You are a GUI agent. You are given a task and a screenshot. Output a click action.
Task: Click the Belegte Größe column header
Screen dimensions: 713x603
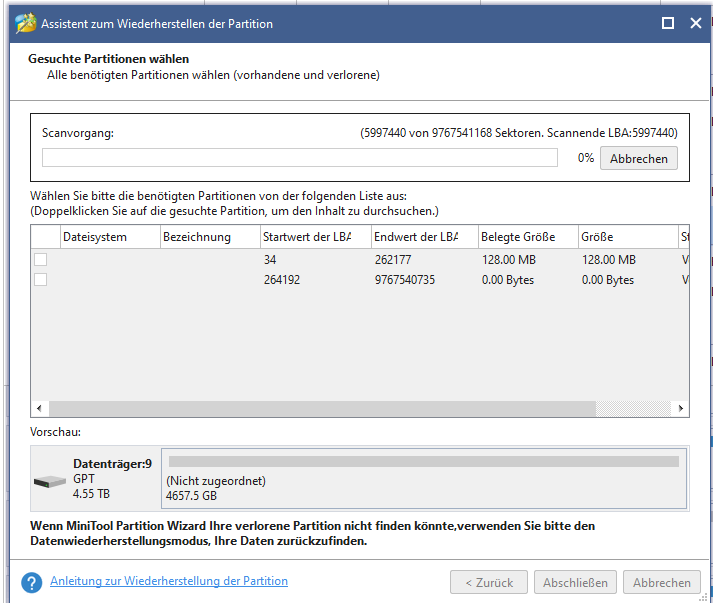pyautogui.click(x=528, y=237)
